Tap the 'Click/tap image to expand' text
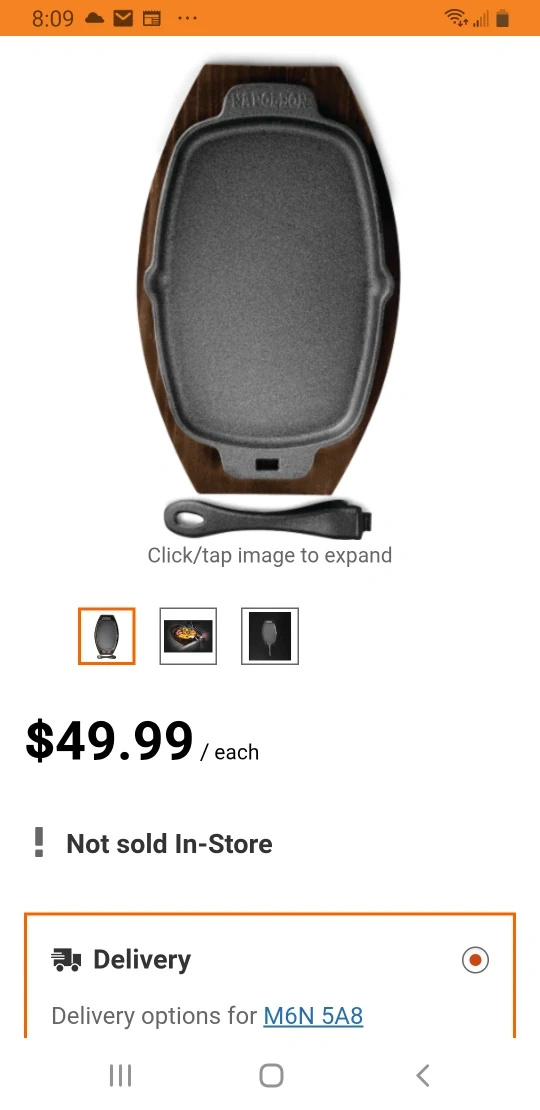 click(270, 555)
